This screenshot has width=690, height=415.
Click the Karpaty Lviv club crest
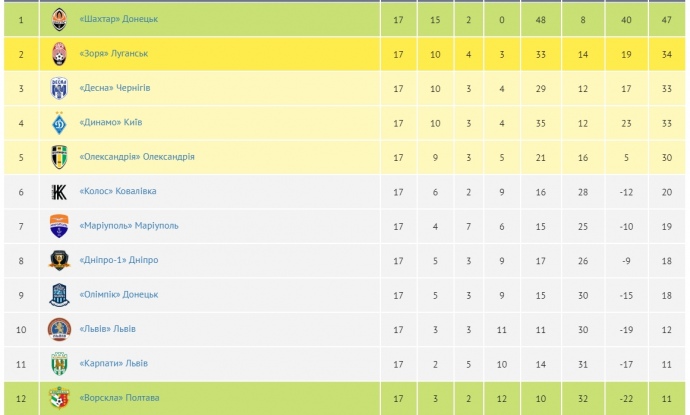59,363
